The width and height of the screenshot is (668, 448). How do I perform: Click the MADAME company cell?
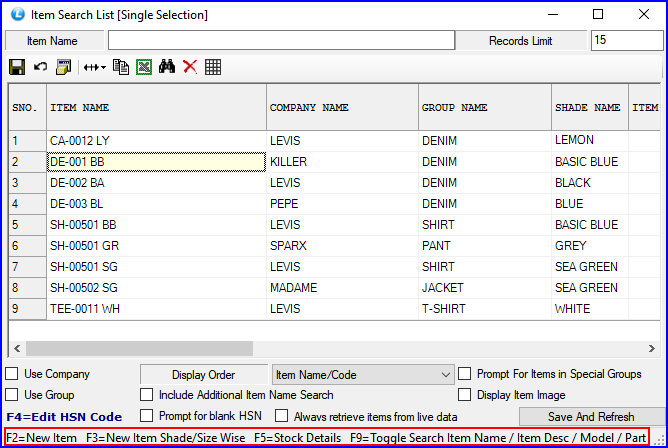tap(343, 287)
